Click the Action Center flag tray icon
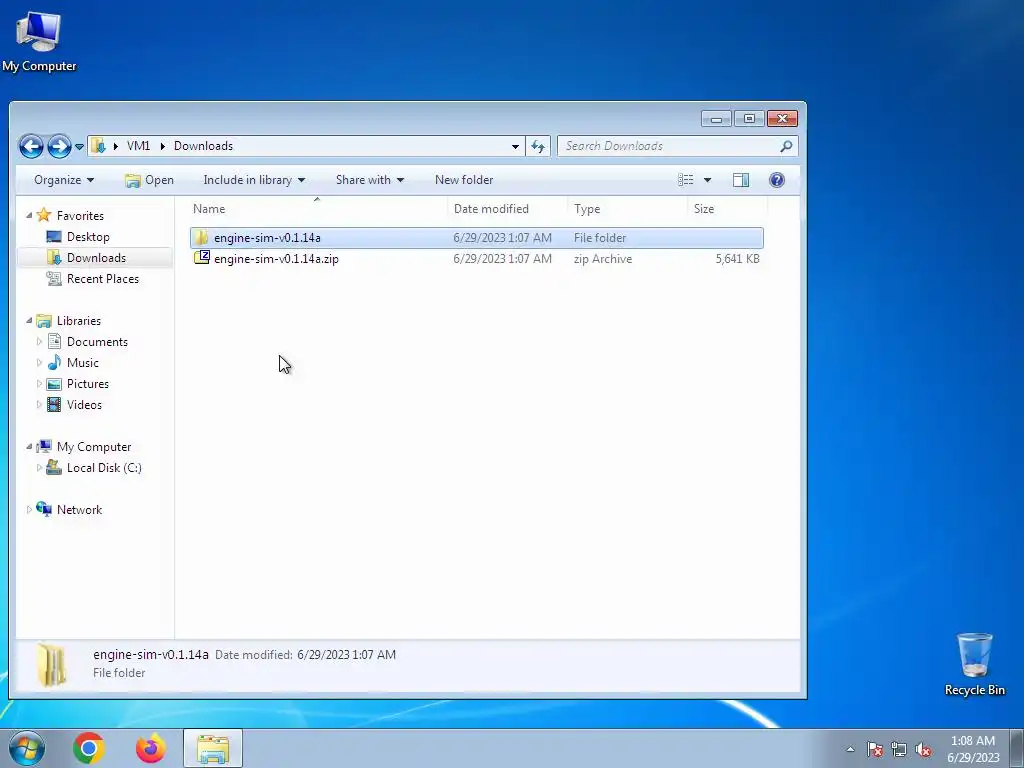Image resolution: width=1024 pixels, height=768 pixels. pyautogui.click(x=875, y=749)
